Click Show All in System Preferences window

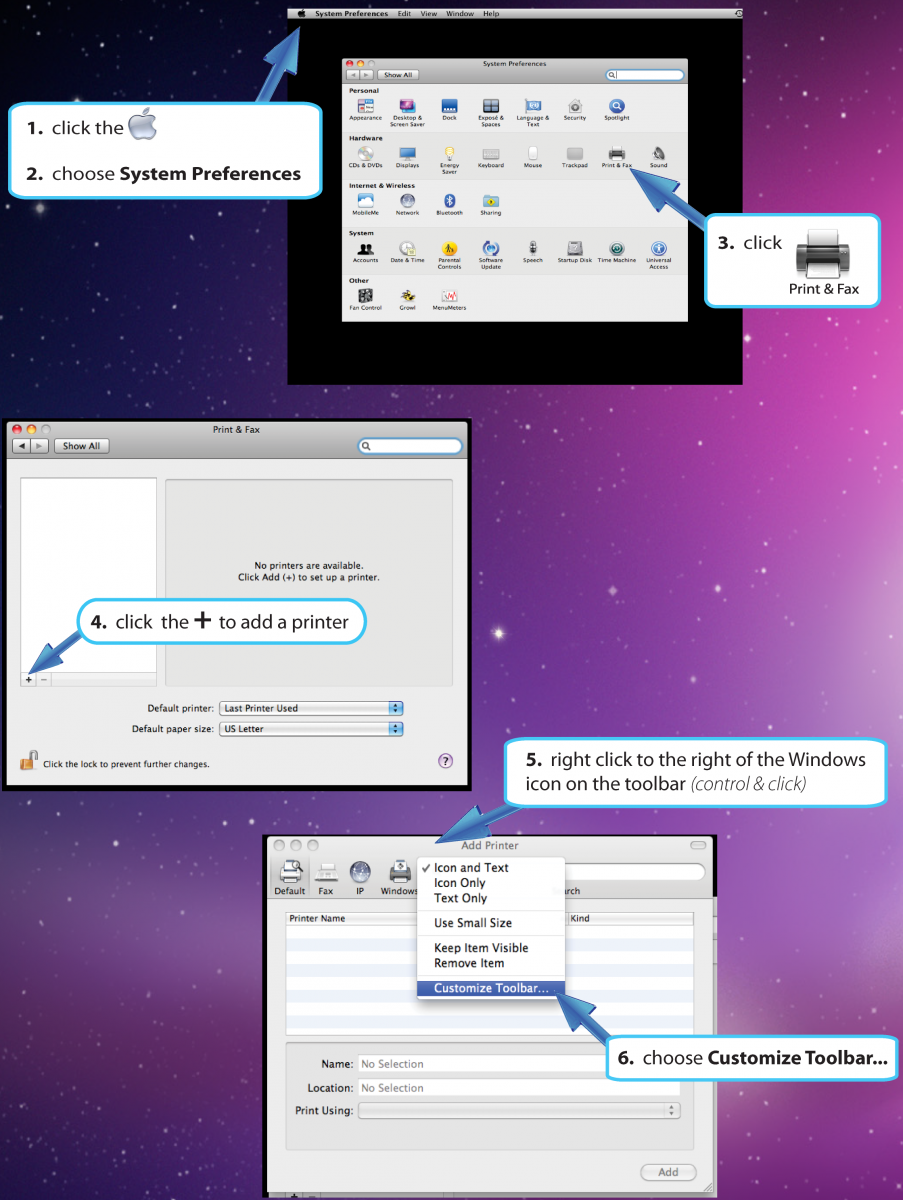398,75
